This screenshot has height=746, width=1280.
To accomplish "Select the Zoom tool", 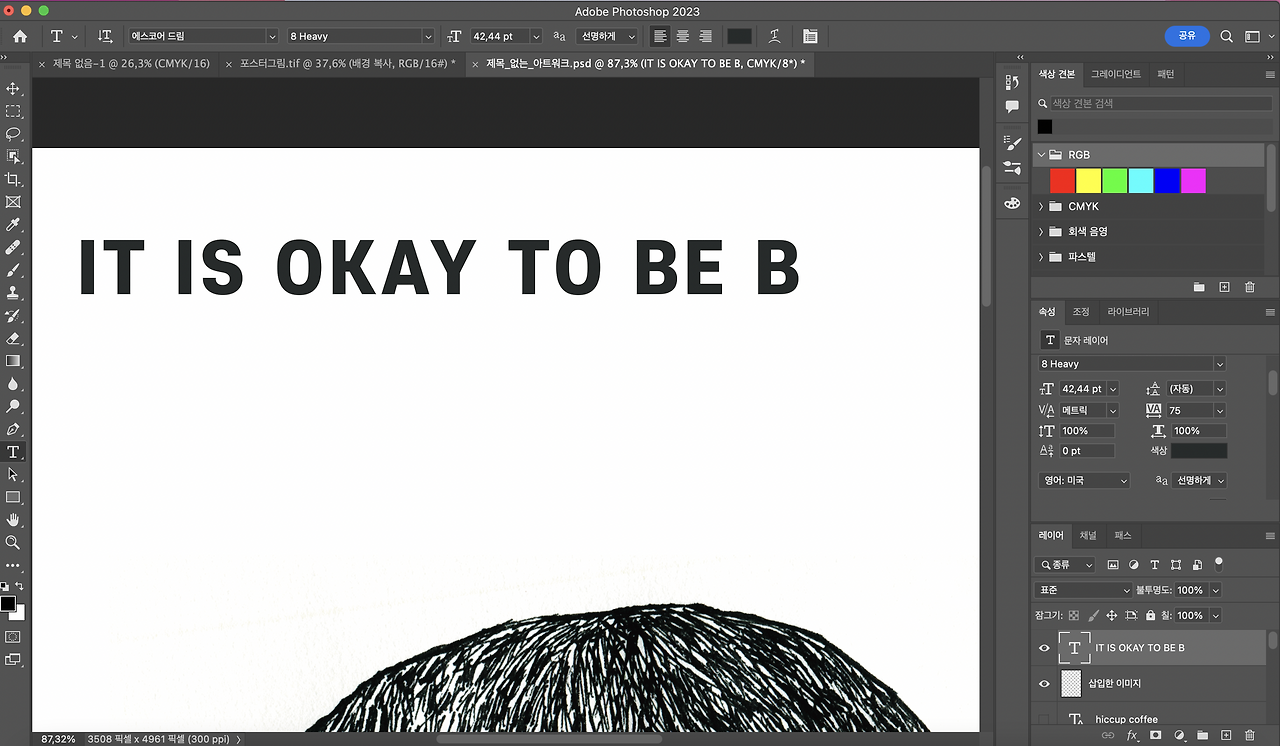I will click(13, 542).
